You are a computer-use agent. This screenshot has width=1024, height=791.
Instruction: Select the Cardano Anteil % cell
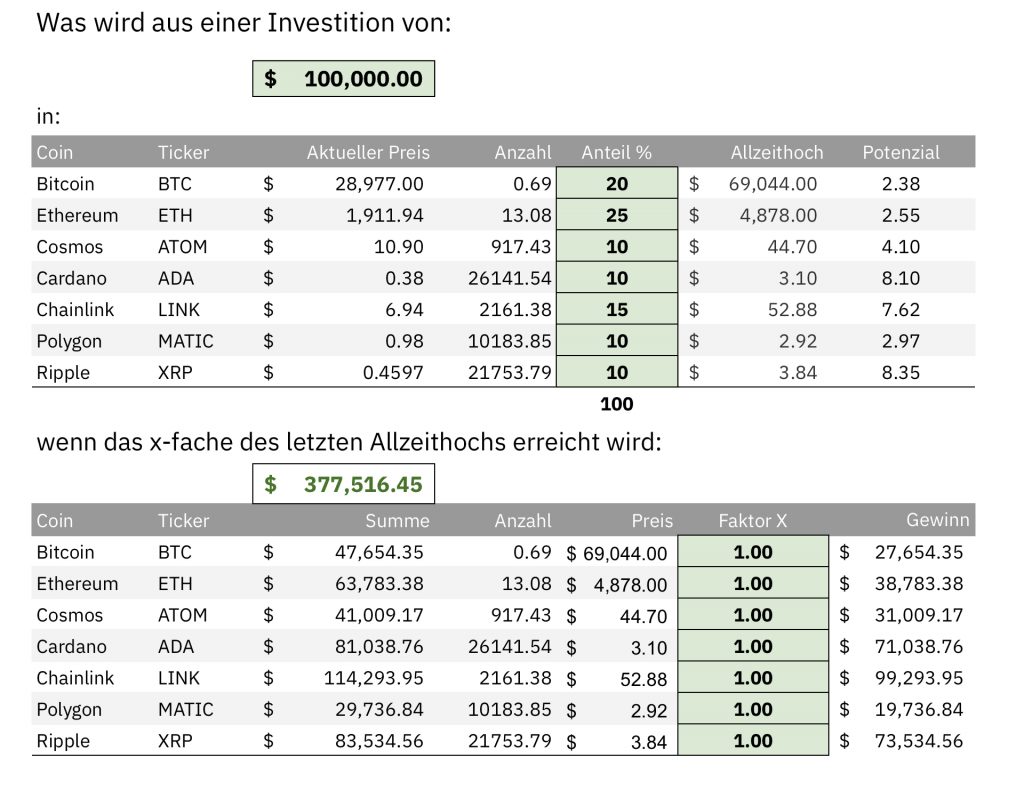pyautogui.click(x=616, y=278)
